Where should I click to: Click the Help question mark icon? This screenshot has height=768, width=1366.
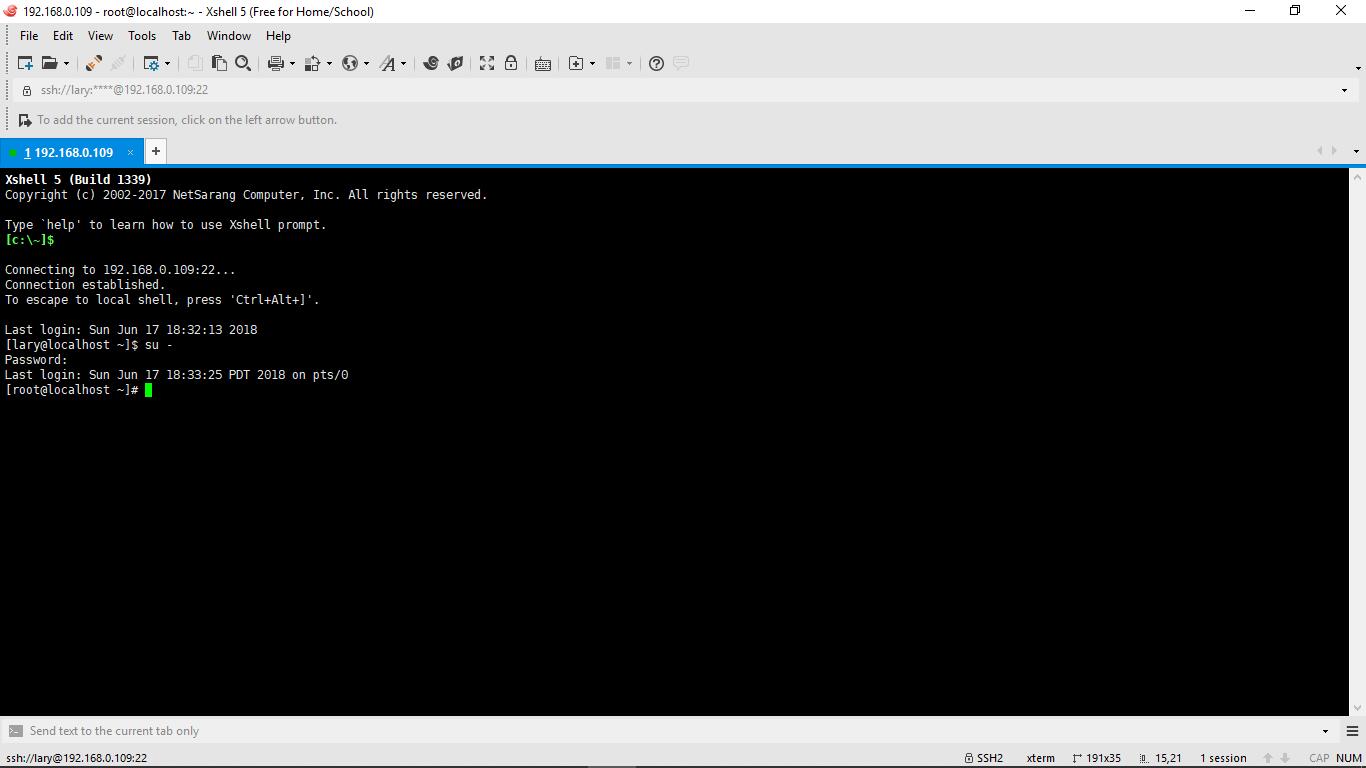[656, 63]
